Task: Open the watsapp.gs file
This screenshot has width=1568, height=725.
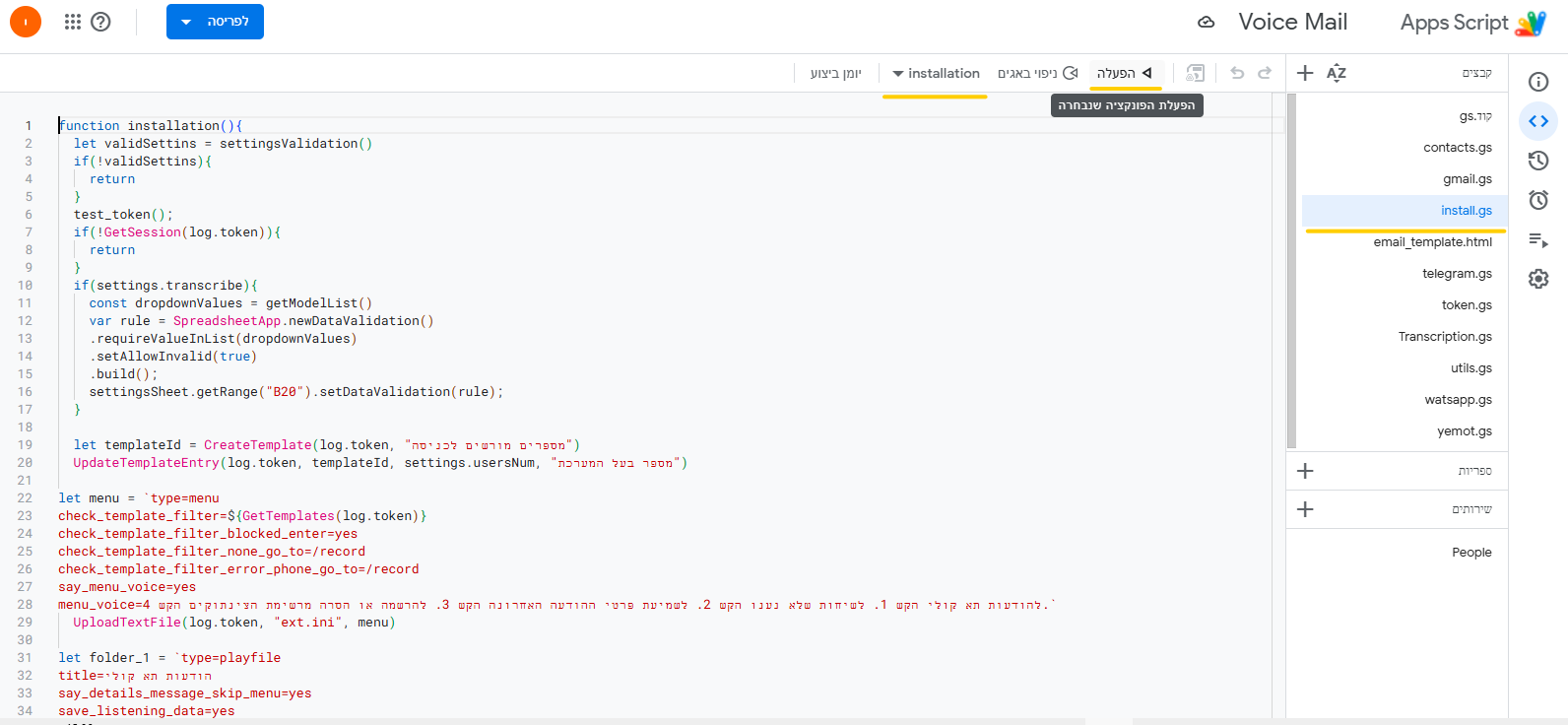Action: 1458,400
